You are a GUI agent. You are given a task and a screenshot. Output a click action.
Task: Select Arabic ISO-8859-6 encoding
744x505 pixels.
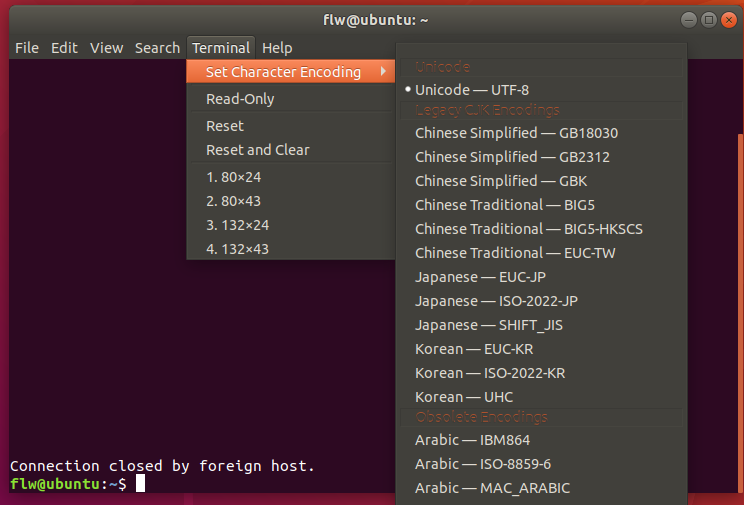pyautogui.click(x=485, y=464)
